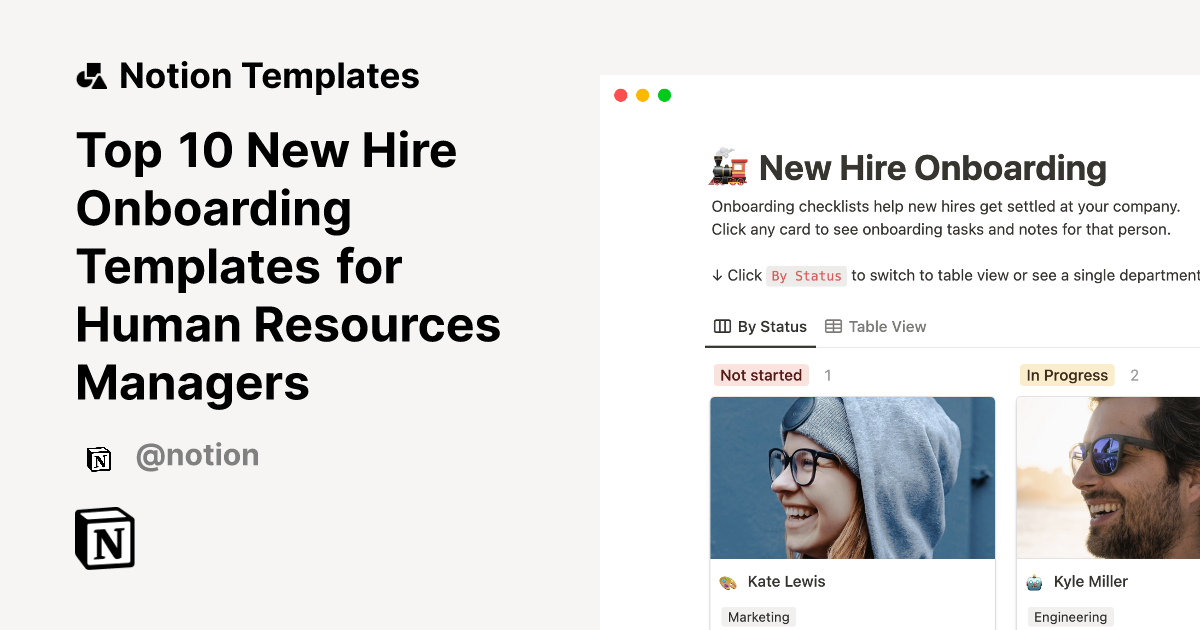Click the Not started status pill
Image resolution: width=1200 pixels, height=630 pixels.
[x=761, y=375]
